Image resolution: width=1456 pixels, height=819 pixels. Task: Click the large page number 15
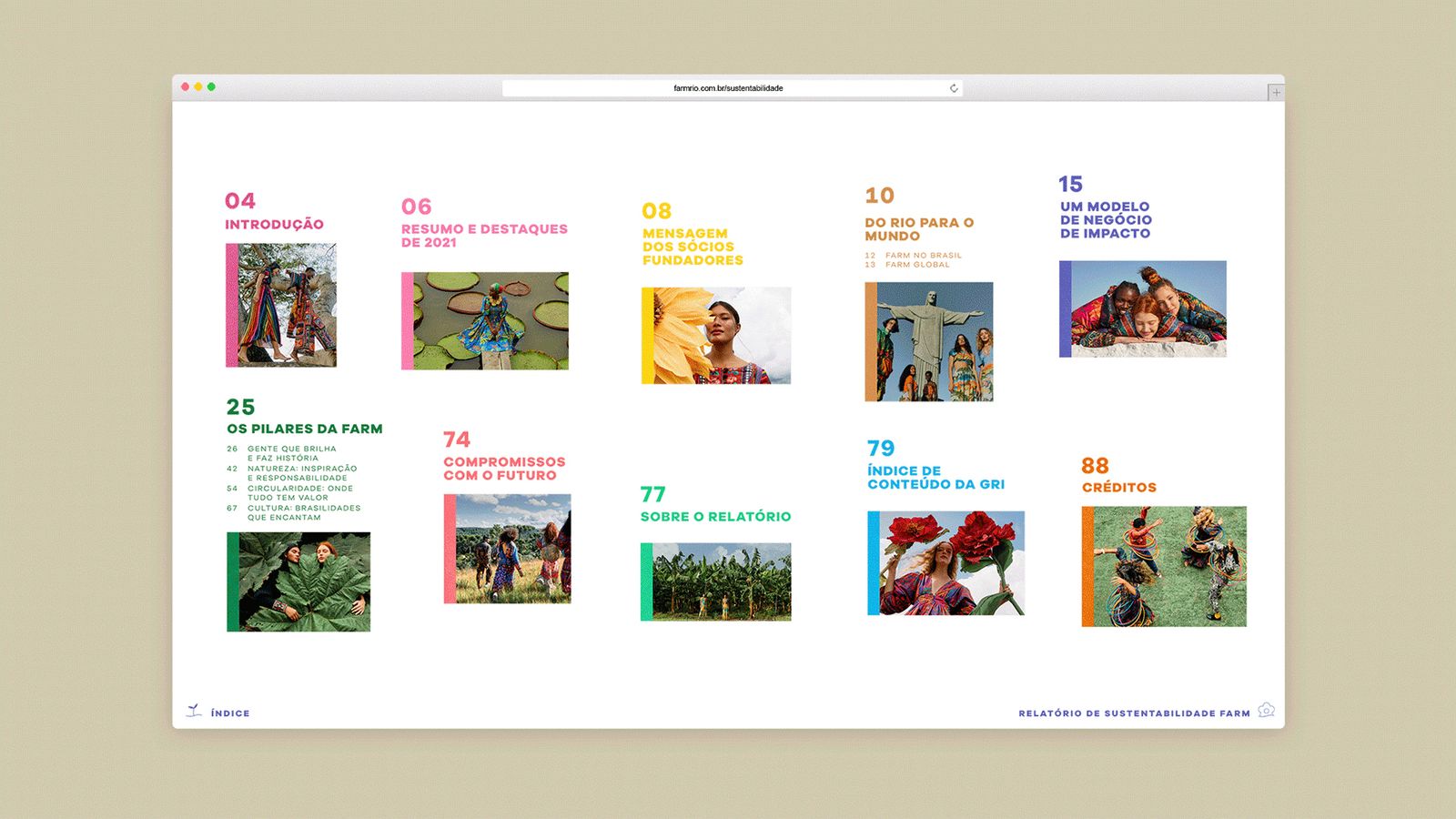1071,184
